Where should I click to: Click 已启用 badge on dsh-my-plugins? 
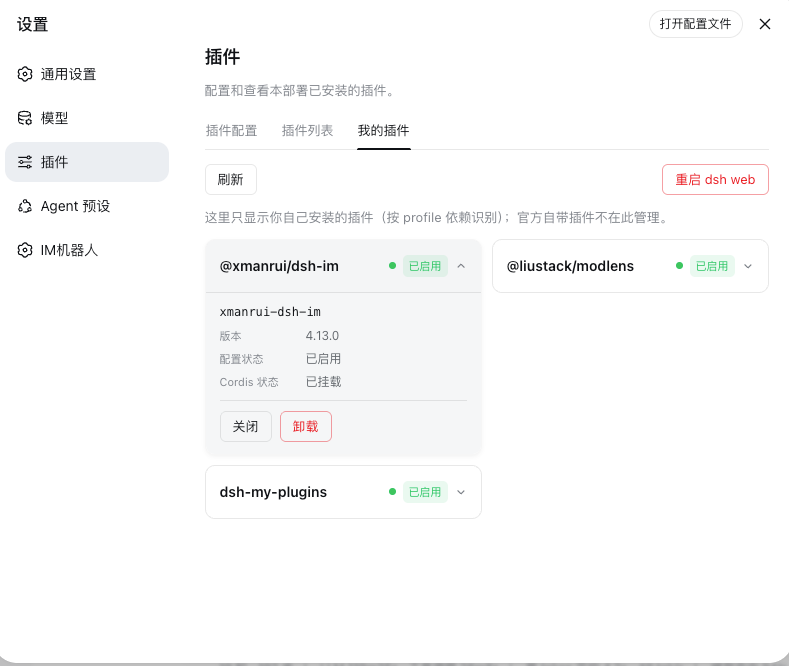(425, 492)
